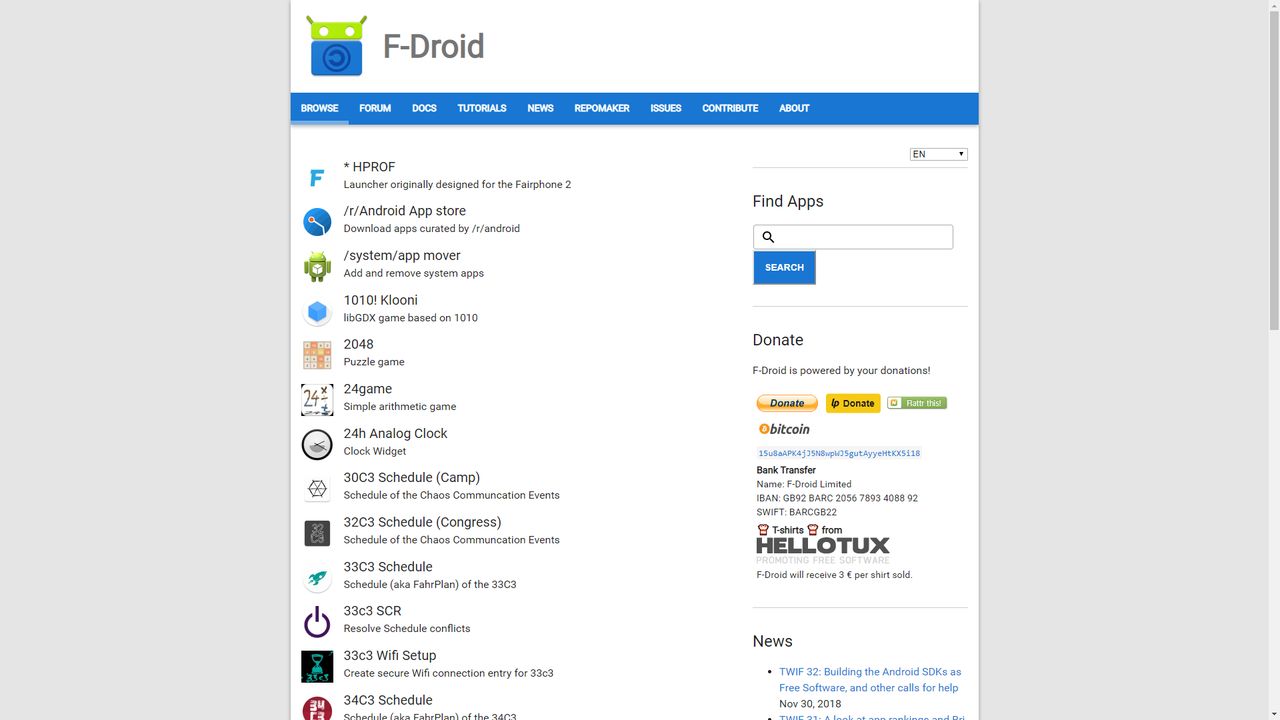Click the 'Simple arithmetic game' description
Image resolution: width=1280 pixels, height=720 pixels.
400,406
